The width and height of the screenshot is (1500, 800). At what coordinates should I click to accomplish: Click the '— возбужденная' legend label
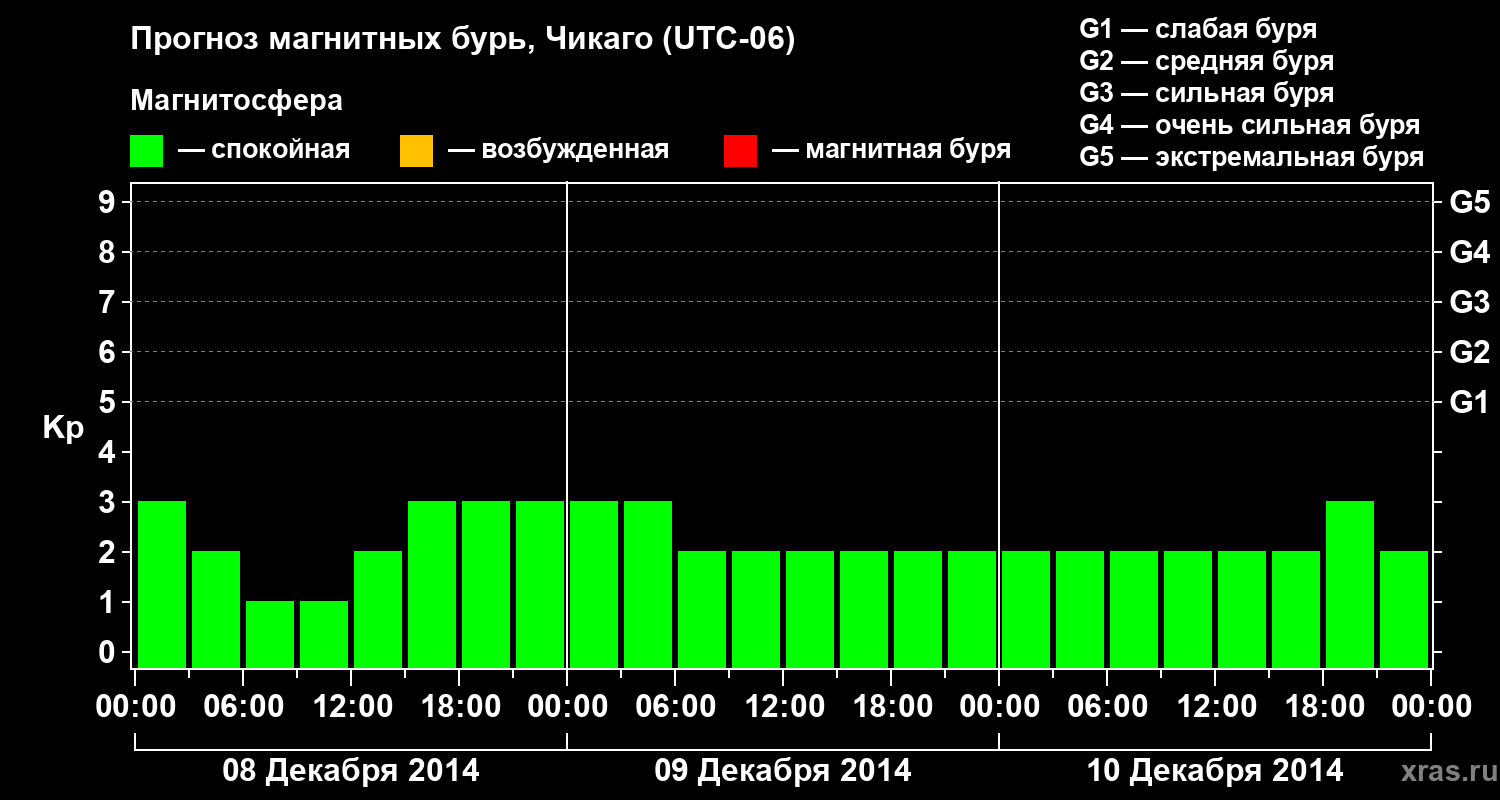pyautogui.click(x=558, y=151)
